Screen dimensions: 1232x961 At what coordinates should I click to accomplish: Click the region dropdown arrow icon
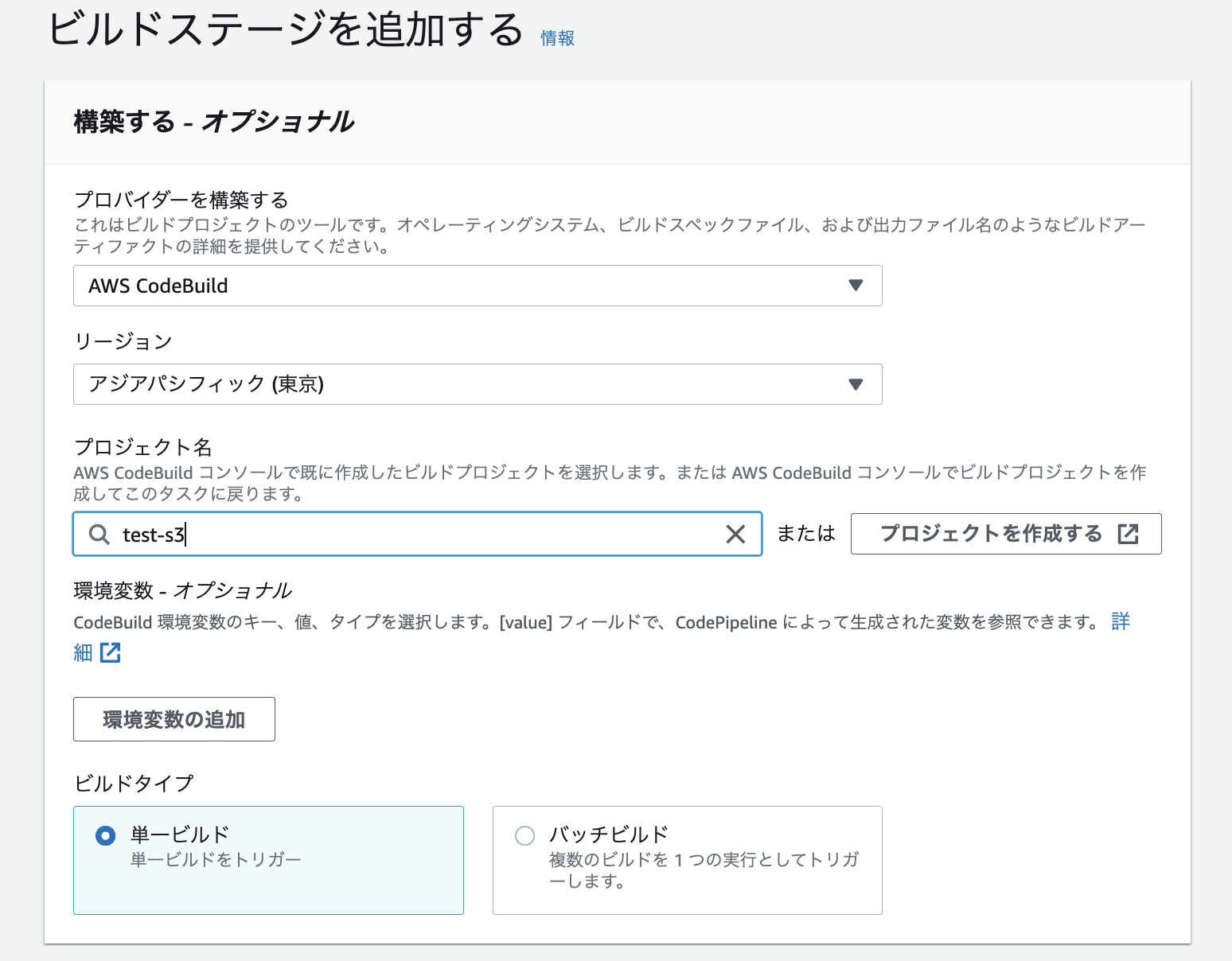tap(856, 384)
